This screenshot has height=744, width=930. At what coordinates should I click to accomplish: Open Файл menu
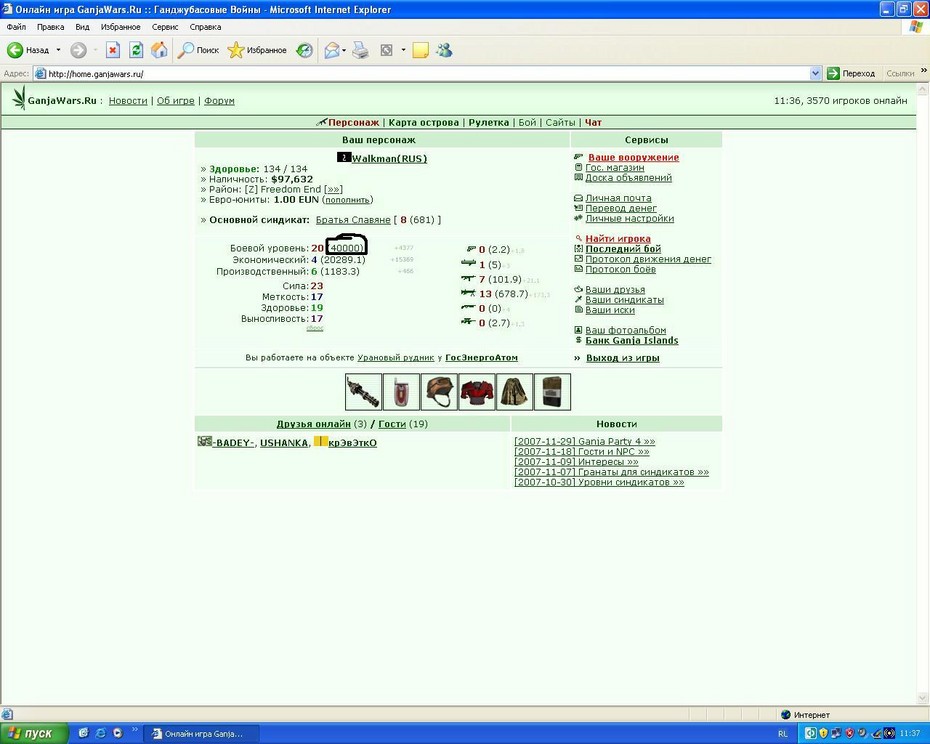click(16, 27)
